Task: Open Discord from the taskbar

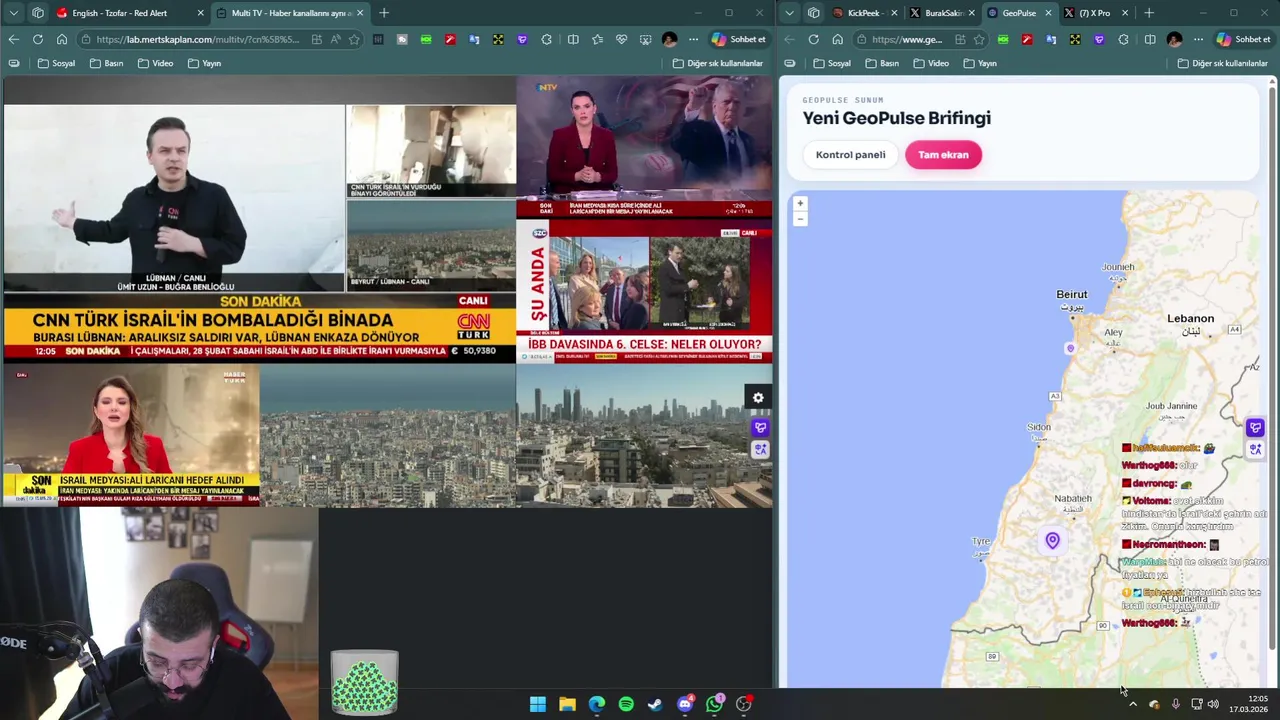Action: [x=685, y=704]
